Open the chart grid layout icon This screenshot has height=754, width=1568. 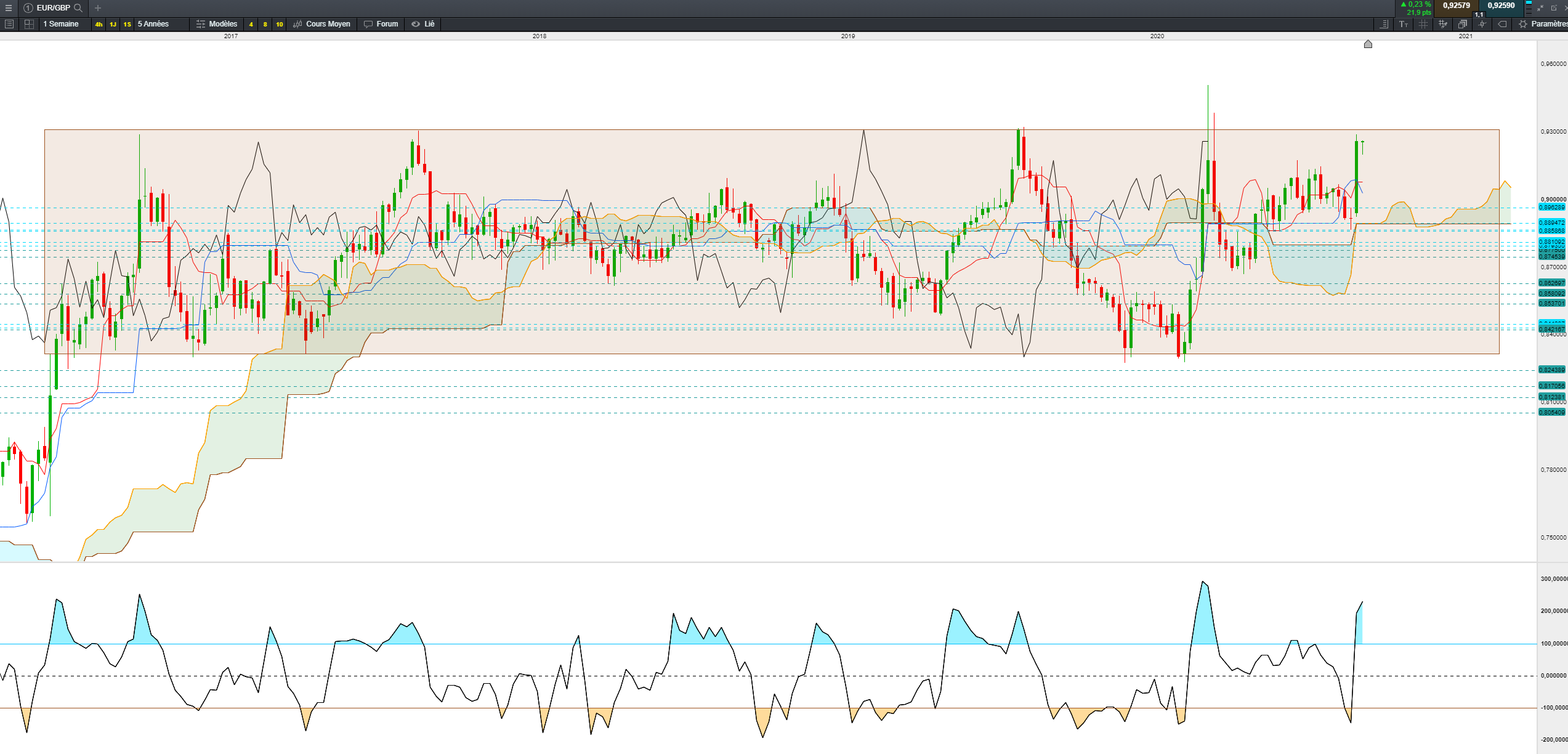click(x=29, y=24)
